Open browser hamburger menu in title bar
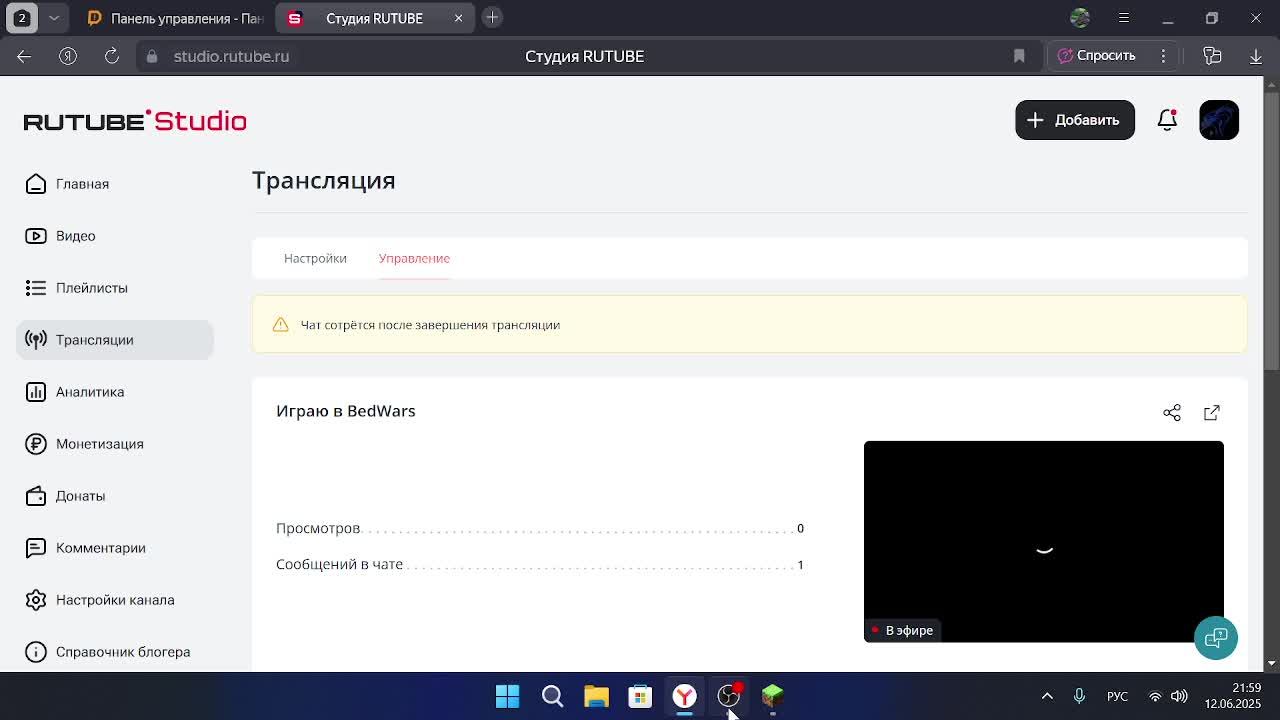1280x720 pixels. pos(1124,18)
